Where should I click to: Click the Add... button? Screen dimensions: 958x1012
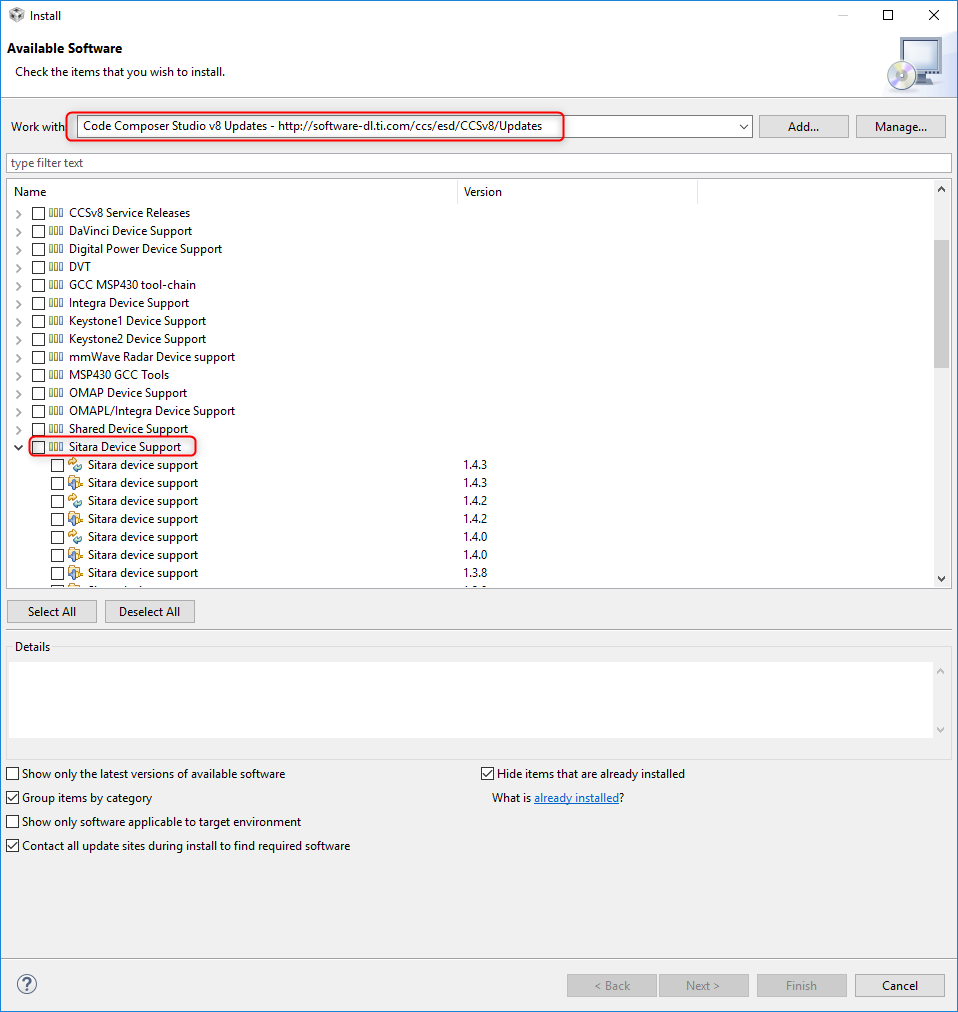(803, 126)
